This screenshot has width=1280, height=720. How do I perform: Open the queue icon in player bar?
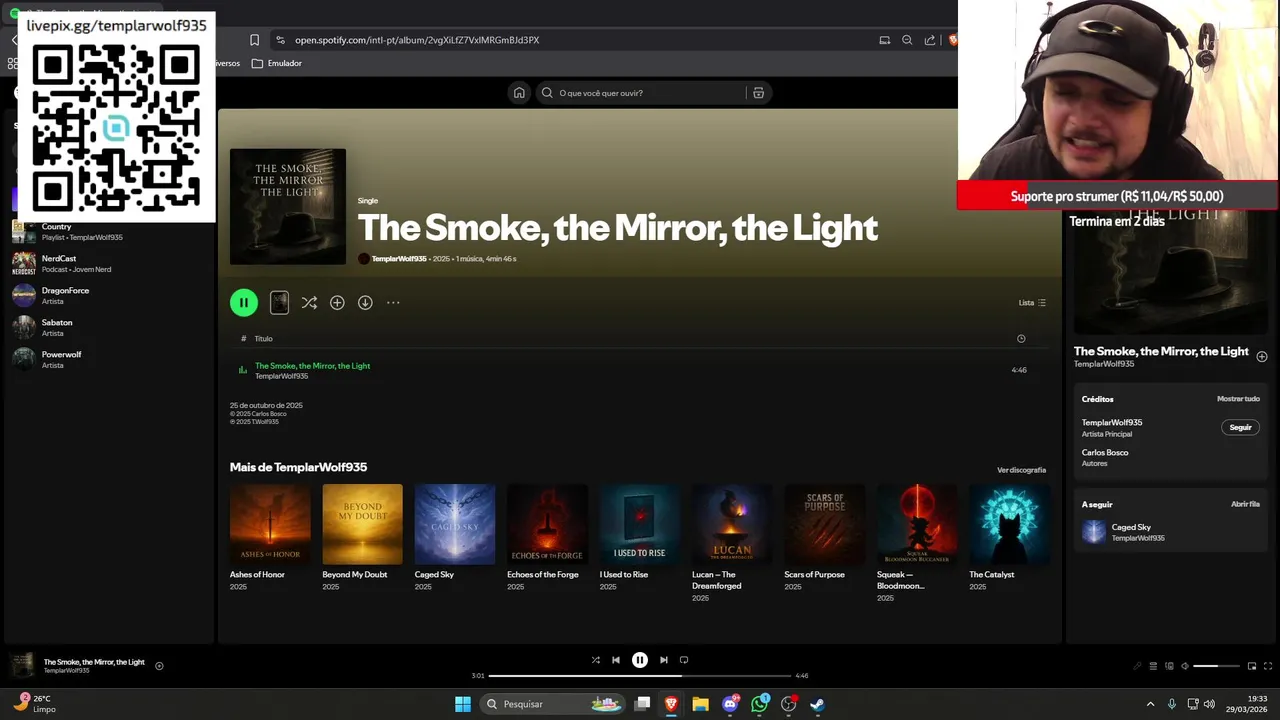coord(1153,666)
